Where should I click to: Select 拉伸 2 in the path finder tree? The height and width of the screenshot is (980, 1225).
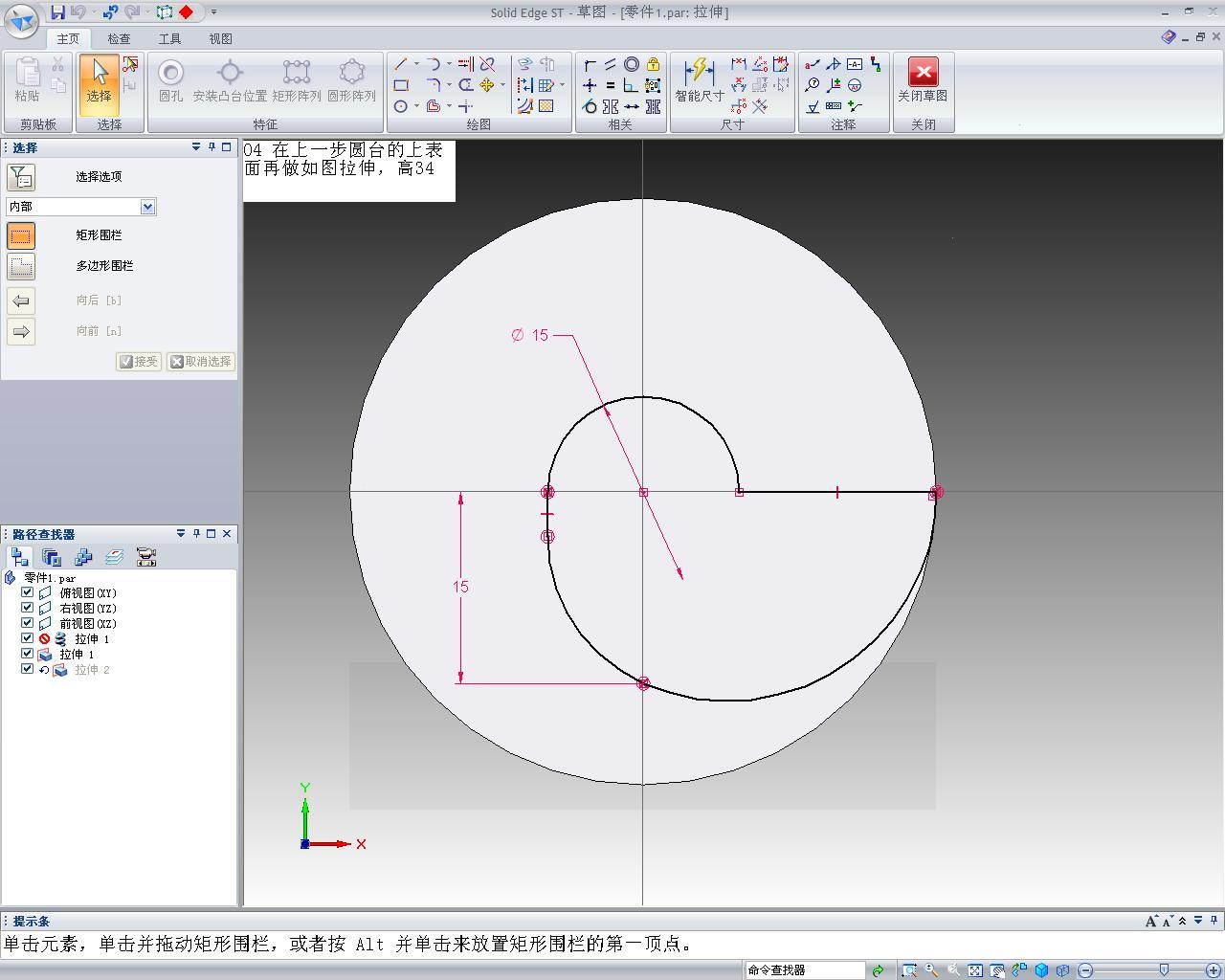point(92,670)
